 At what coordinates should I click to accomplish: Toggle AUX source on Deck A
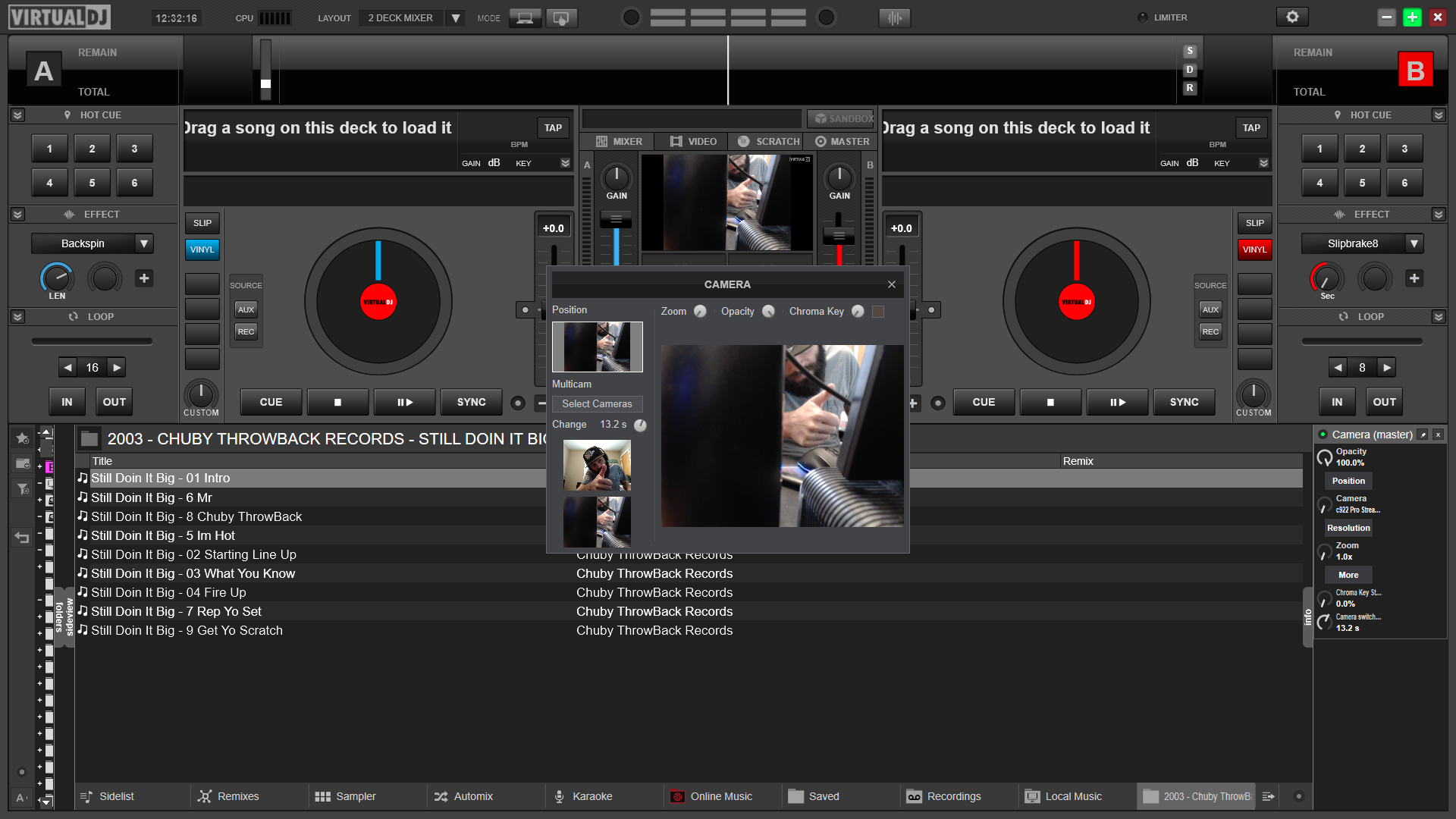[x=246, y=309]
